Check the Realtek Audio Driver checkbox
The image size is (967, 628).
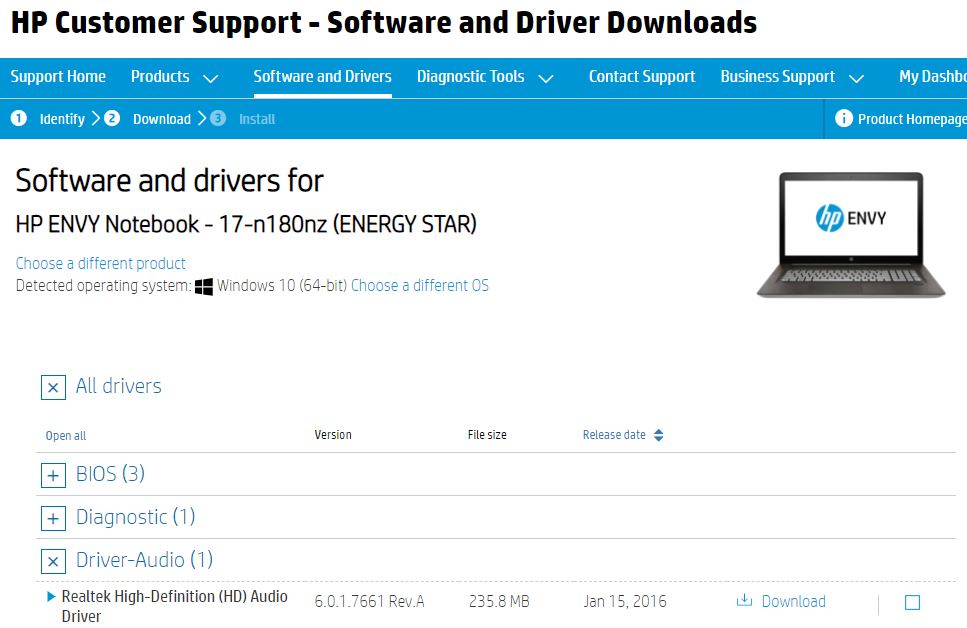click(913, 603)
